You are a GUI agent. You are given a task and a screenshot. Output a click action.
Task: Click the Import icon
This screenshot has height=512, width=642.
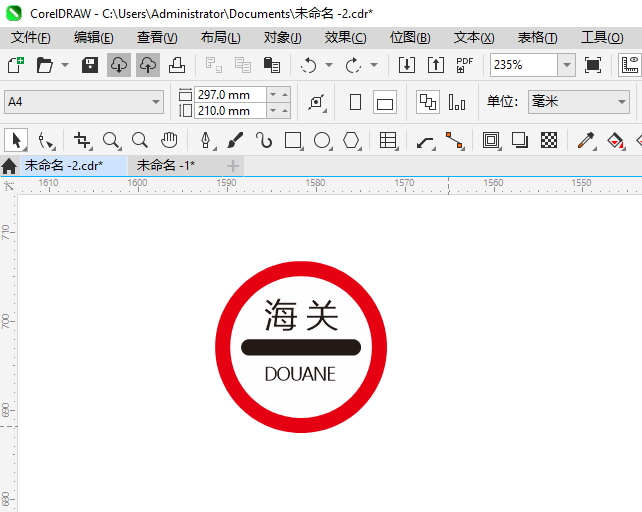coord(407,65)
